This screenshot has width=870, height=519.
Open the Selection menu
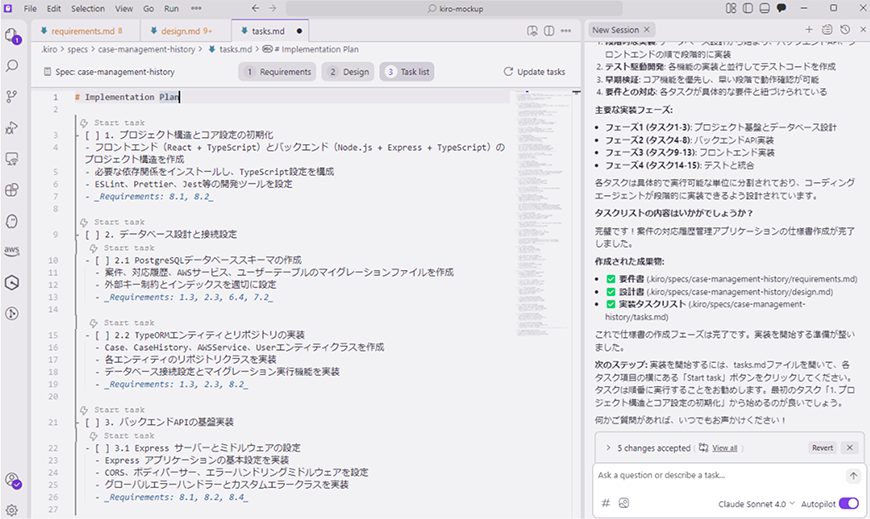[88, 8]
